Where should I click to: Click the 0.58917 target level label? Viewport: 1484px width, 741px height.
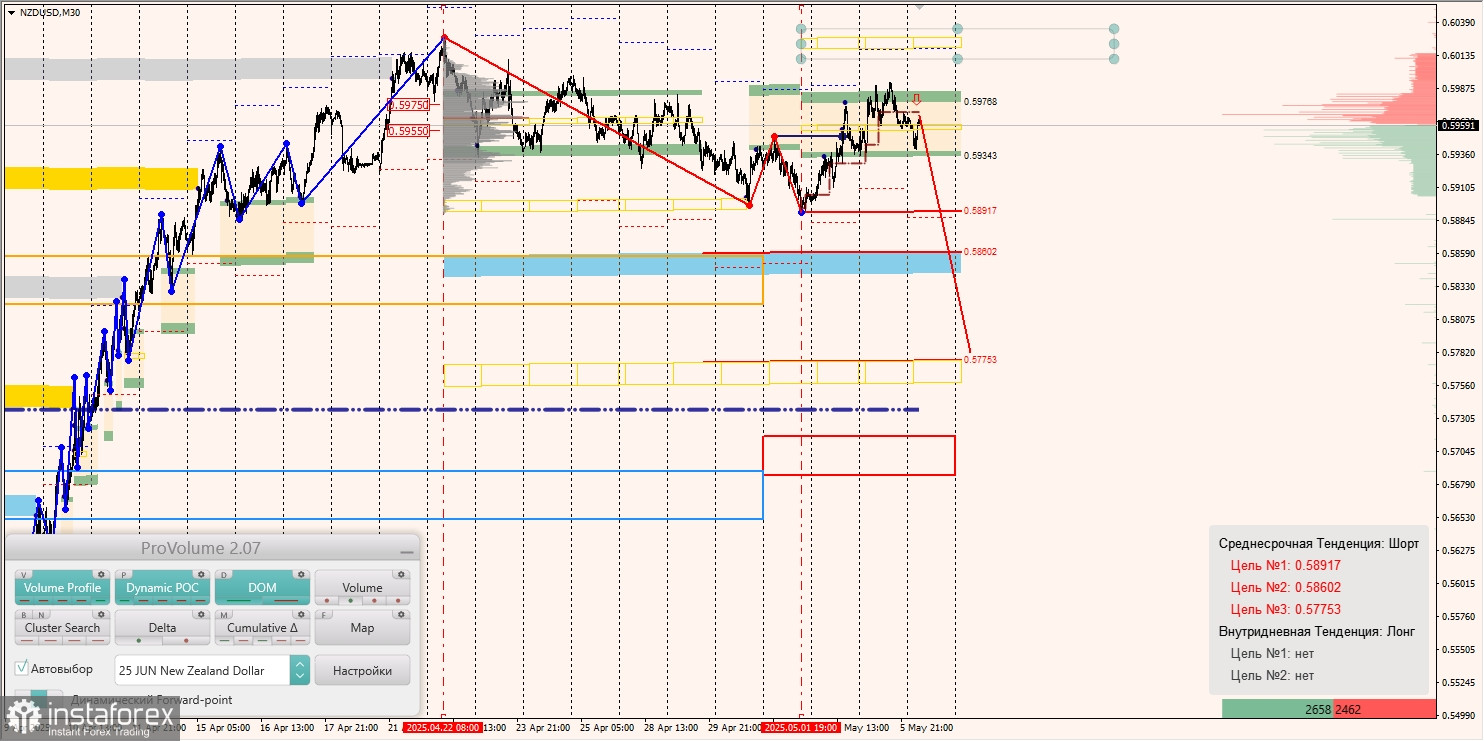(x=980, y=211)
